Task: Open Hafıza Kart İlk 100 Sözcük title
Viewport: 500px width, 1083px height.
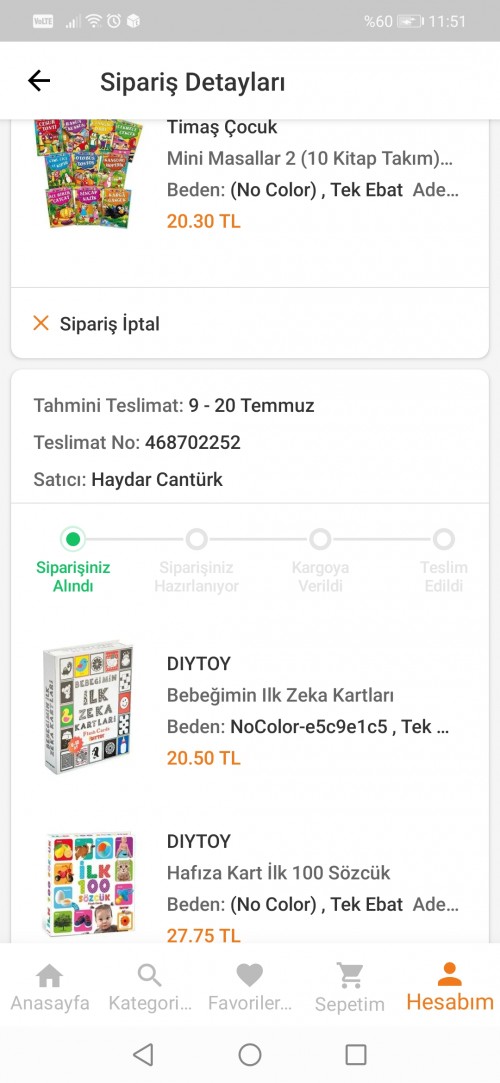Action: tap(278, 872)
